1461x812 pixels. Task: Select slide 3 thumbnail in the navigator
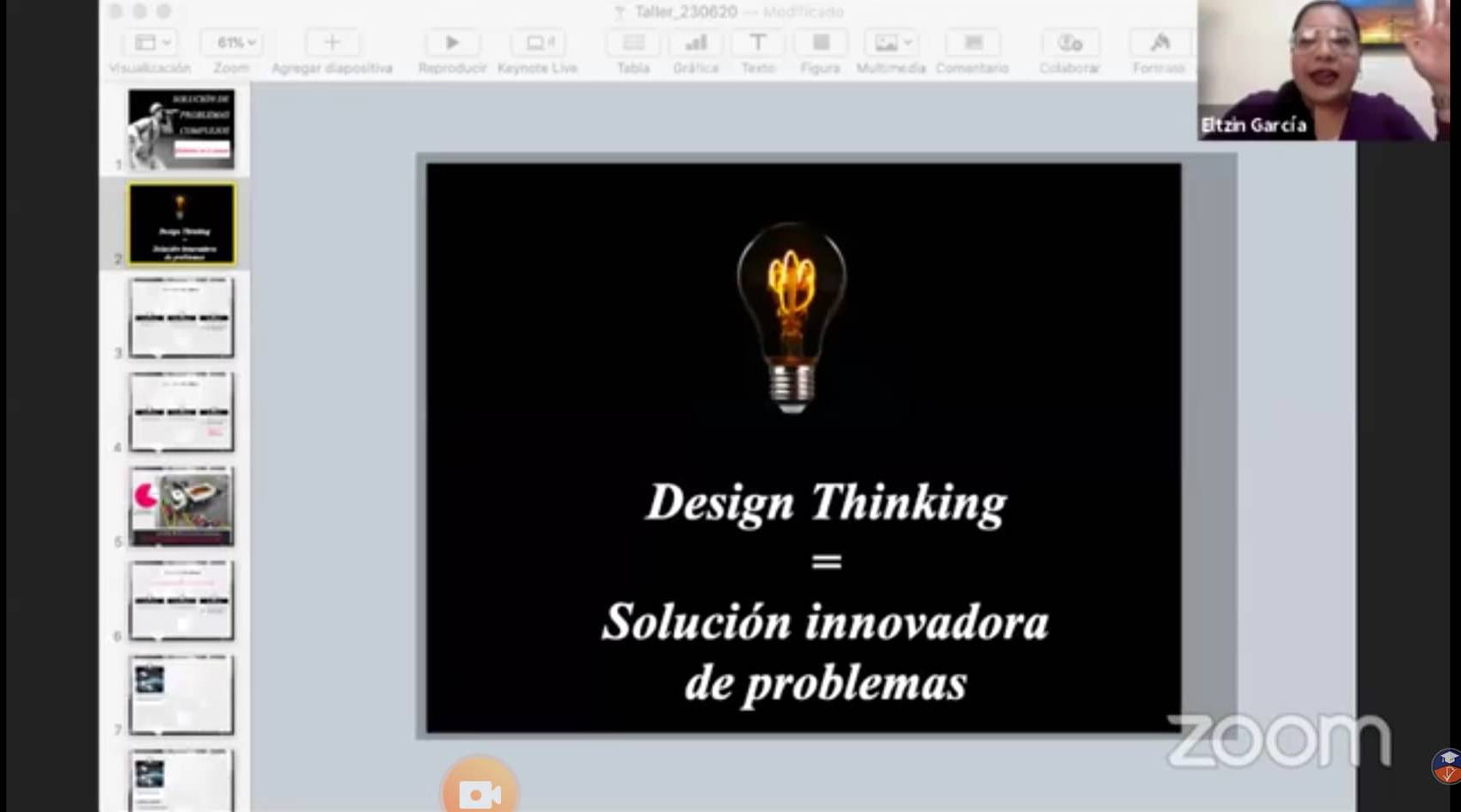coord(180,318)
